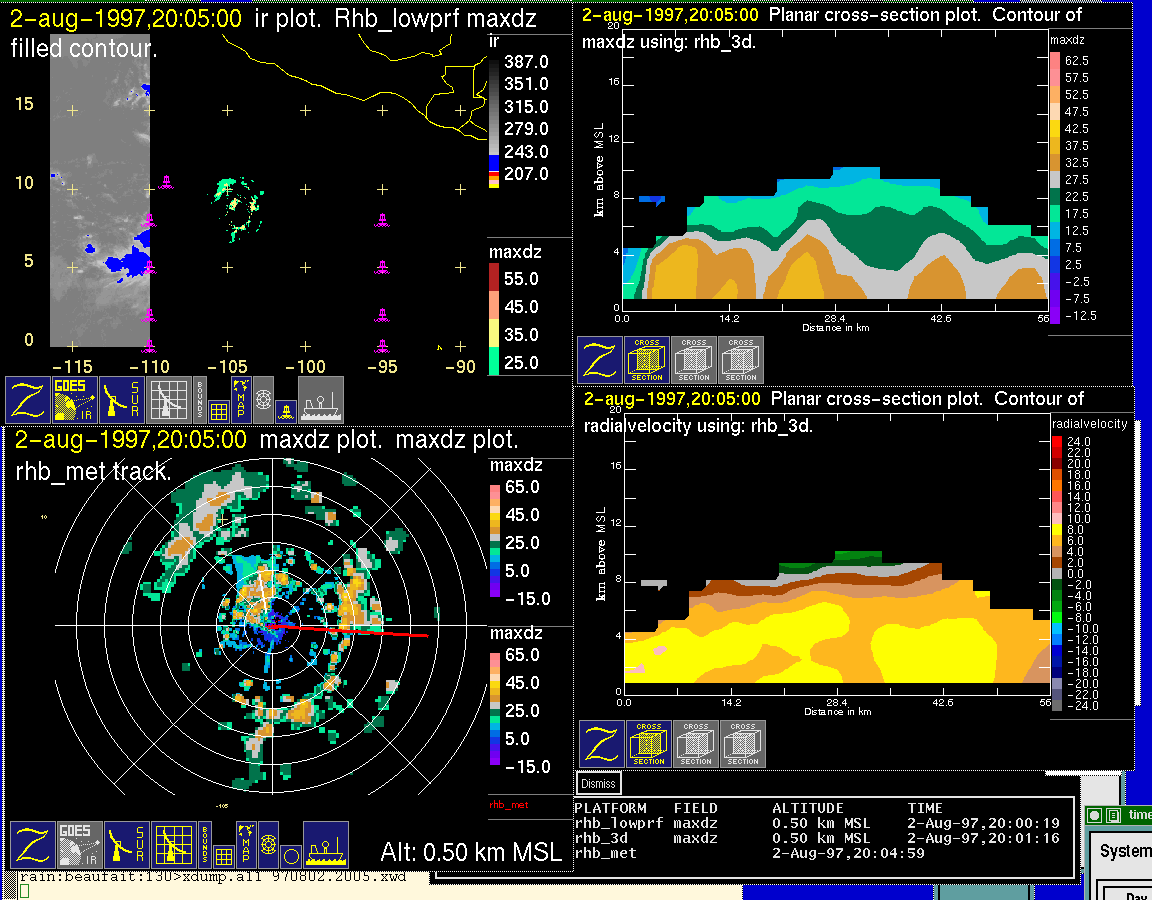Open the GOES IR satellite icon in the ir plot window
This screenshot has height=900, width=1152.
pyautogui.click(x=75, y=400)
